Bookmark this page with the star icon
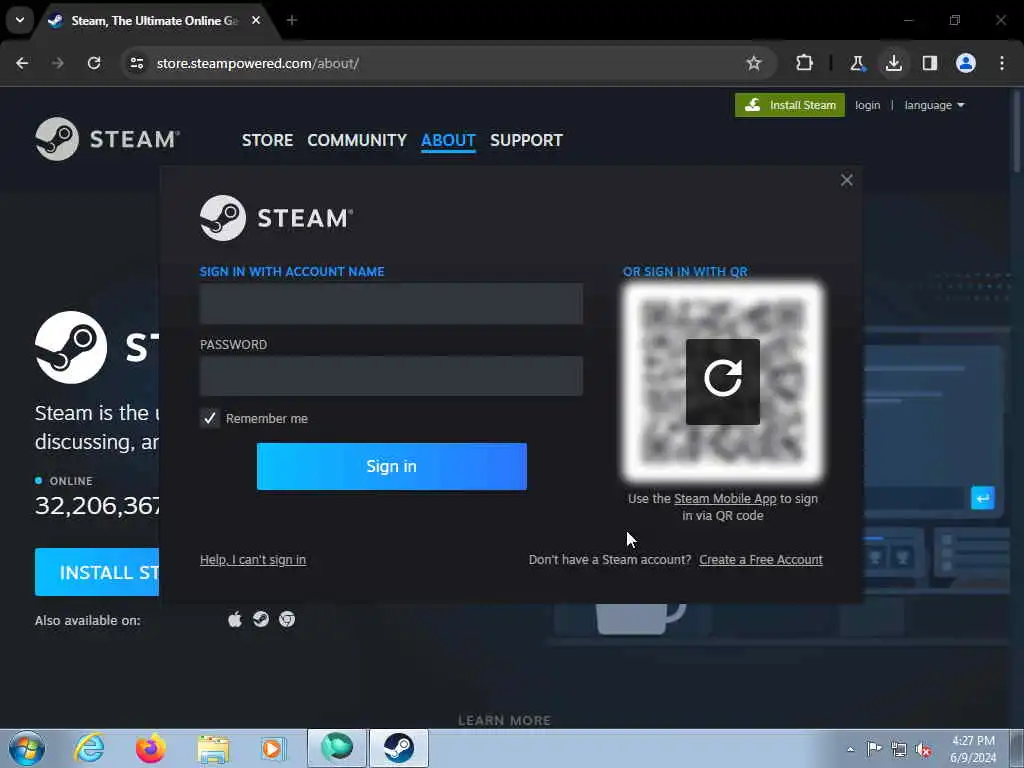Screen dimensions: 1024x768 pos(754,63)
